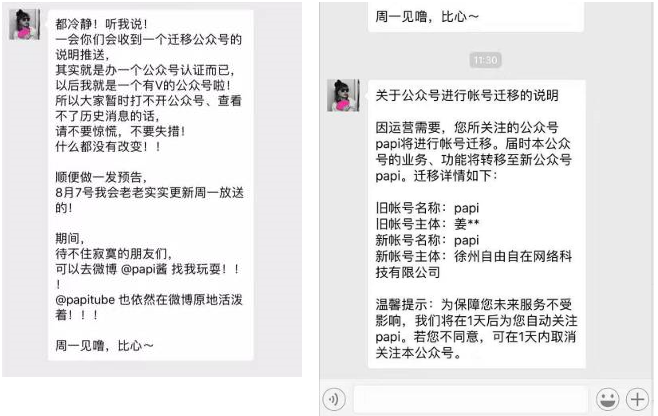This screenshot has width=658, height=416.
Task: Tap the 因运营需要 paragraph in notice
Action: tap(473, 152)
